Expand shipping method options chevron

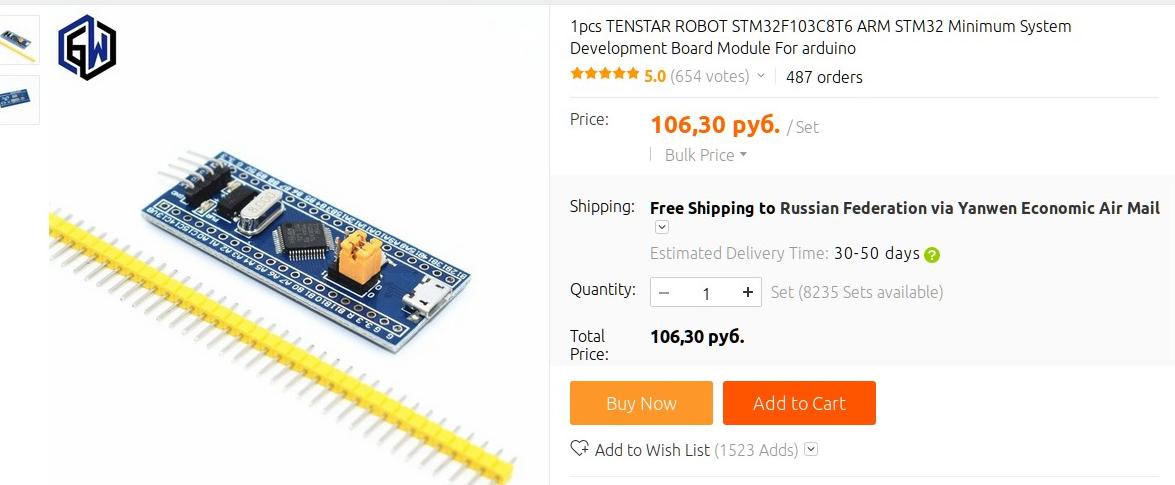[662, 227]
